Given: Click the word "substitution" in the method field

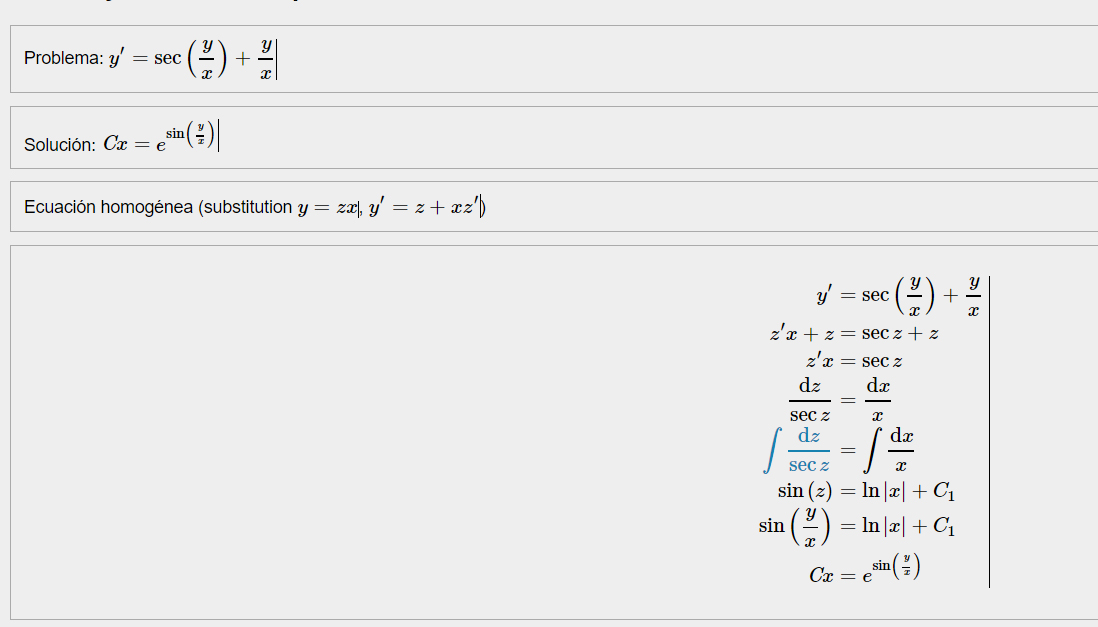Looking at the screenshot, I should pos(248,208).
